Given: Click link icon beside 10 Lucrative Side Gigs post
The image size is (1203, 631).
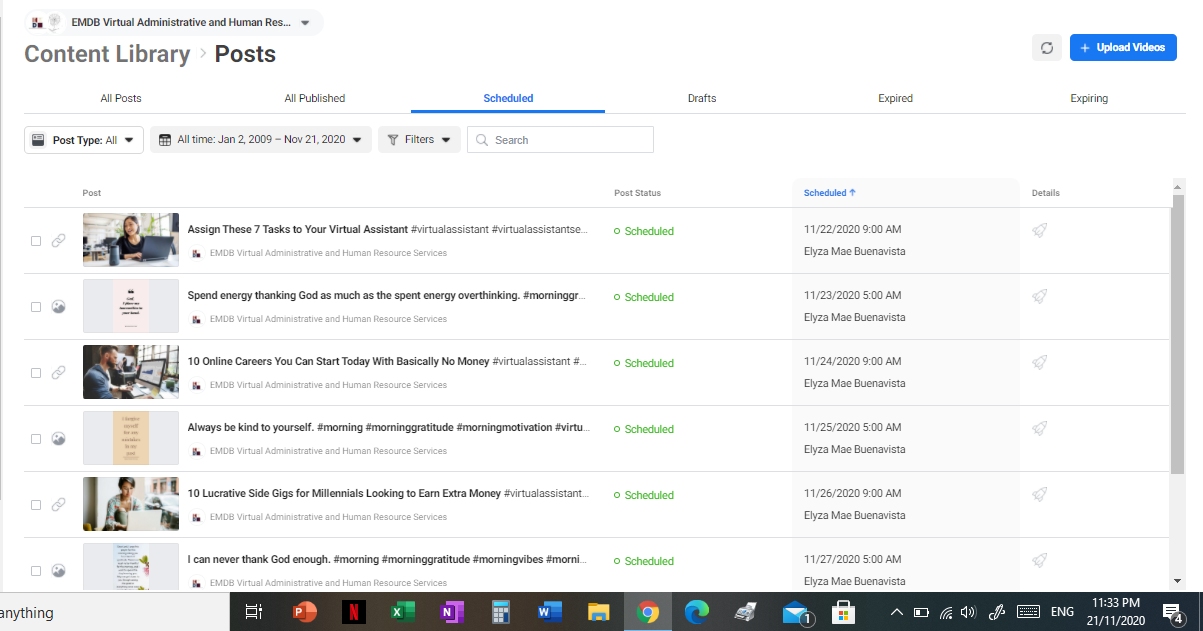Looking at the screenshot, I should click(x=59, y=505).
